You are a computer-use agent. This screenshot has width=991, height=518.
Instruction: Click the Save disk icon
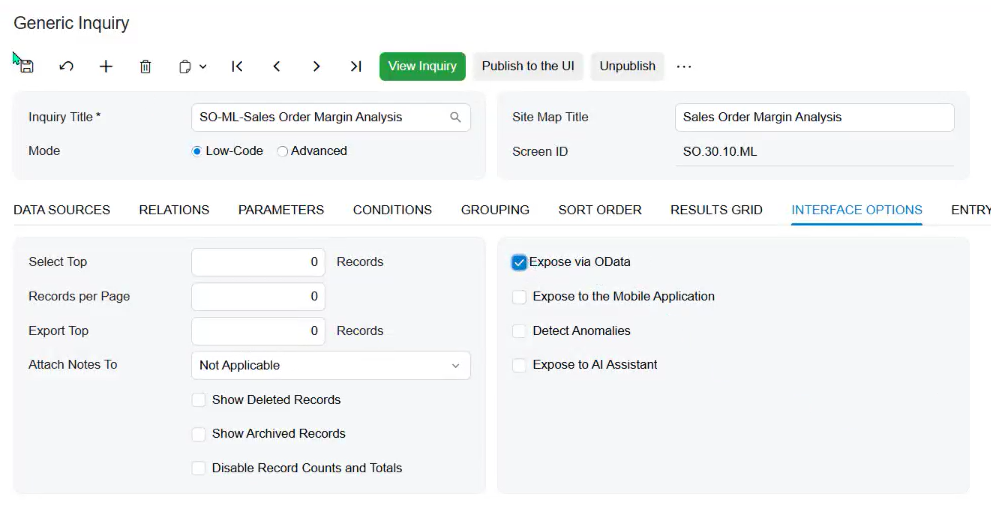[27, 66]
